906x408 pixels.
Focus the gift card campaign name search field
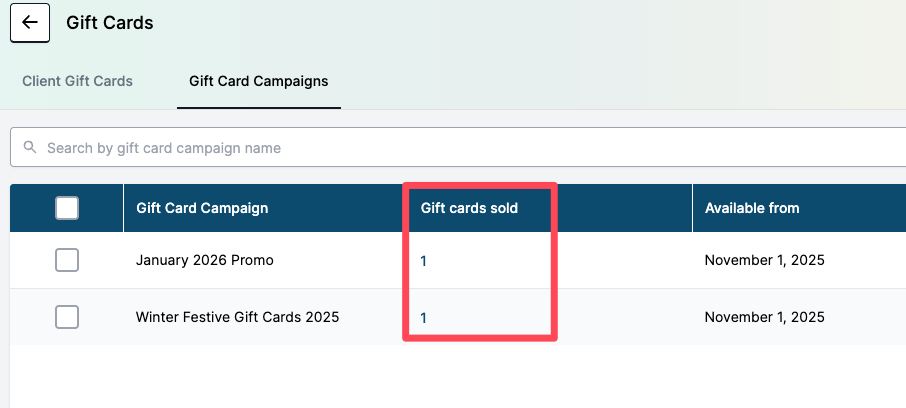[400, 148]
